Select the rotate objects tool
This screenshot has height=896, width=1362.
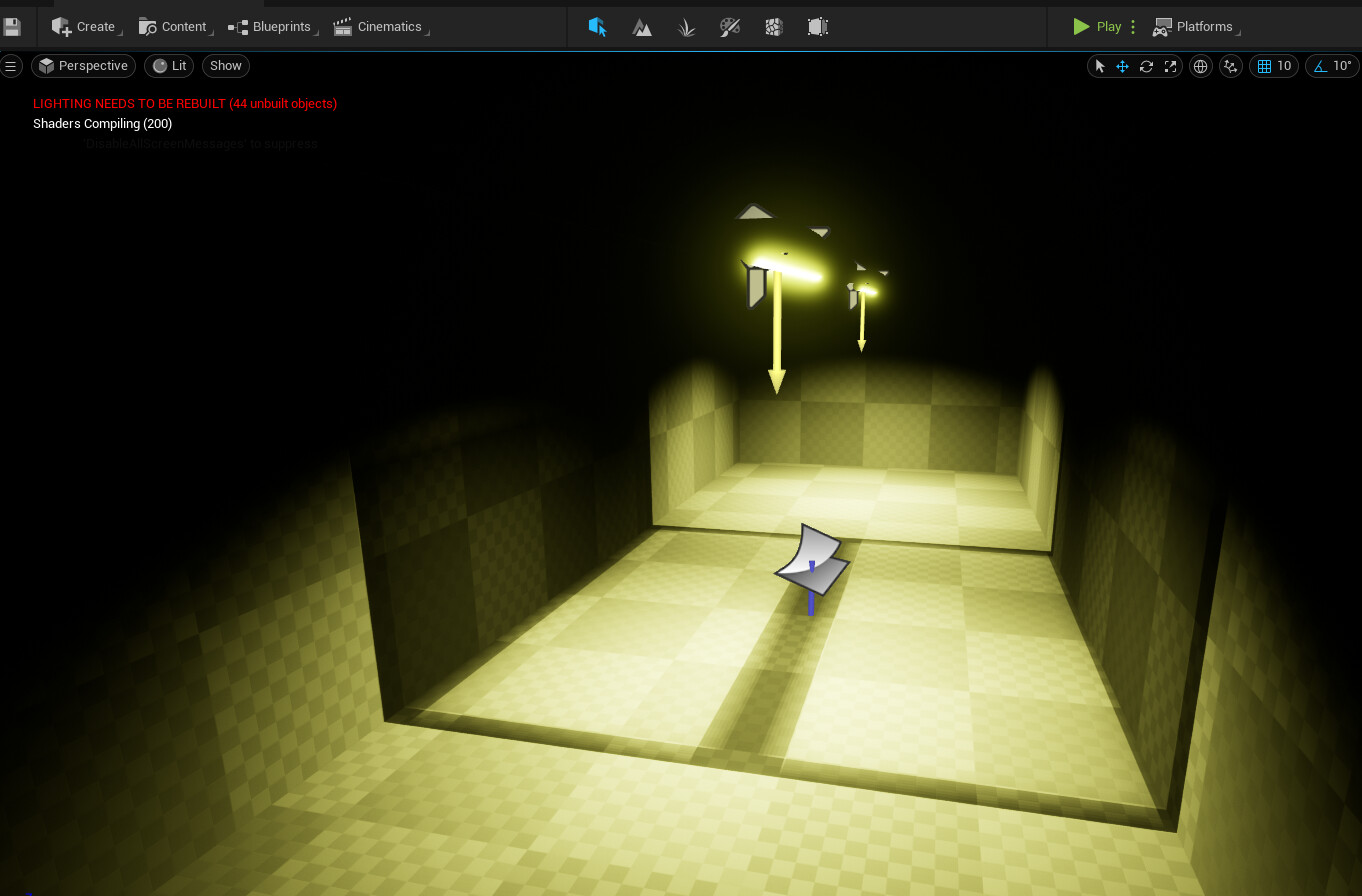[x=1146, y=66]
